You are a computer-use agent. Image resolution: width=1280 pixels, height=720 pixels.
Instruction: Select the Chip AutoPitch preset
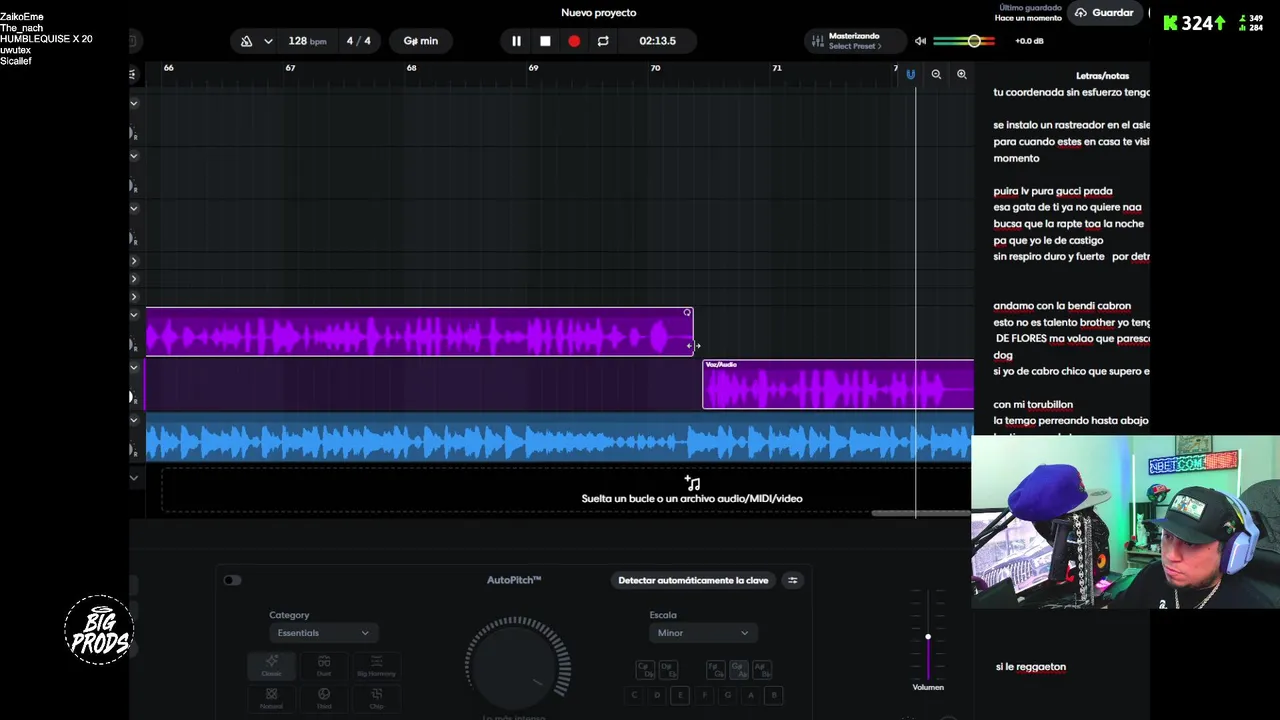(376, 698)
